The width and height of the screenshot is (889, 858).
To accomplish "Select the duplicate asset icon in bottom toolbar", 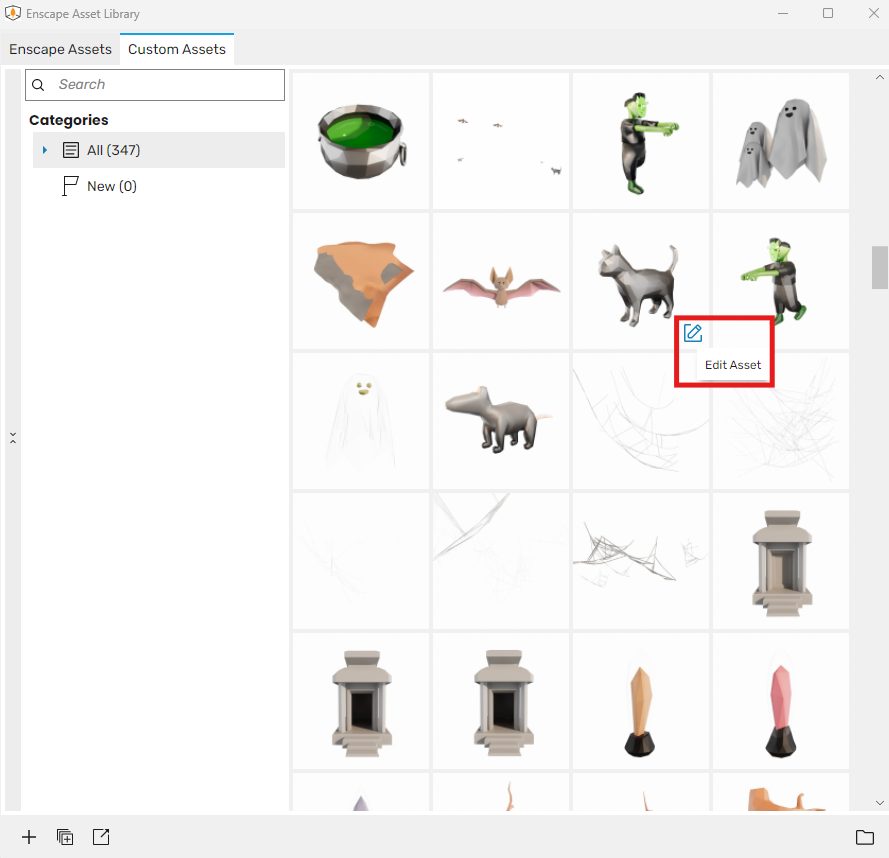I will (x=65, y=837).
